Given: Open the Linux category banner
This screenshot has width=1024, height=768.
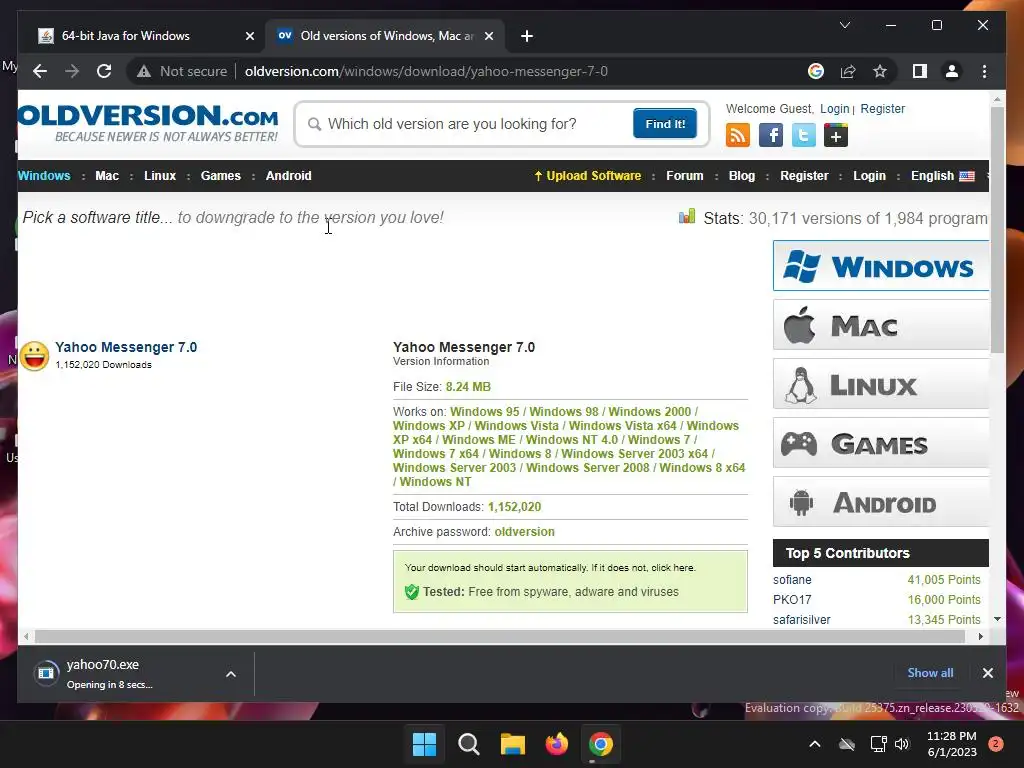Looking at the screenshot, I should (880, 384).
